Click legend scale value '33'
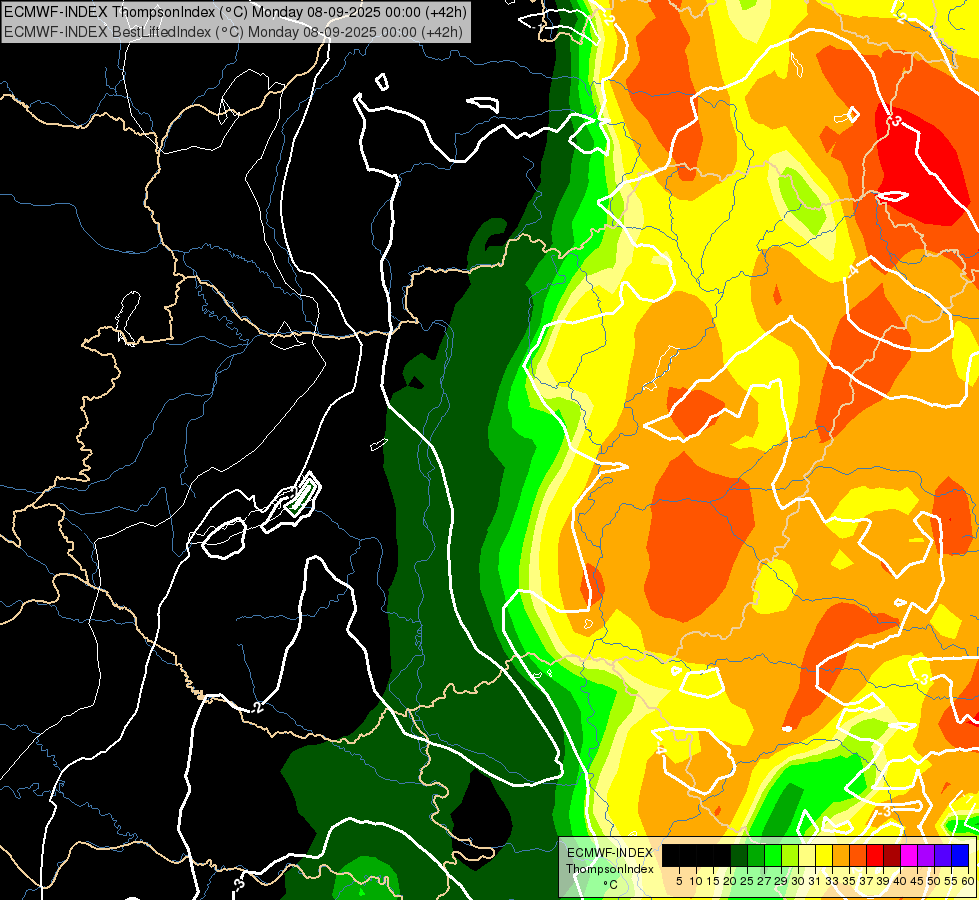 pos(832,881)
